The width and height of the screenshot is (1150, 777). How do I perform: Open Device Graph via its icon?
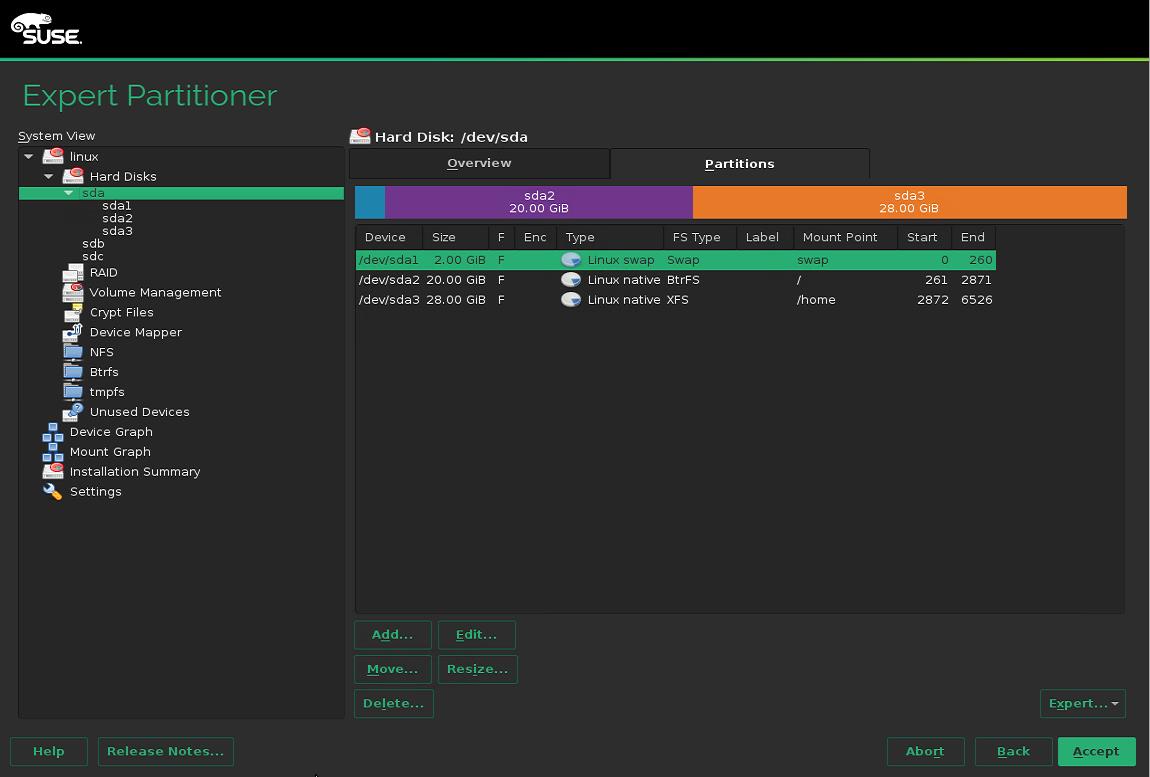pos(53,431)
